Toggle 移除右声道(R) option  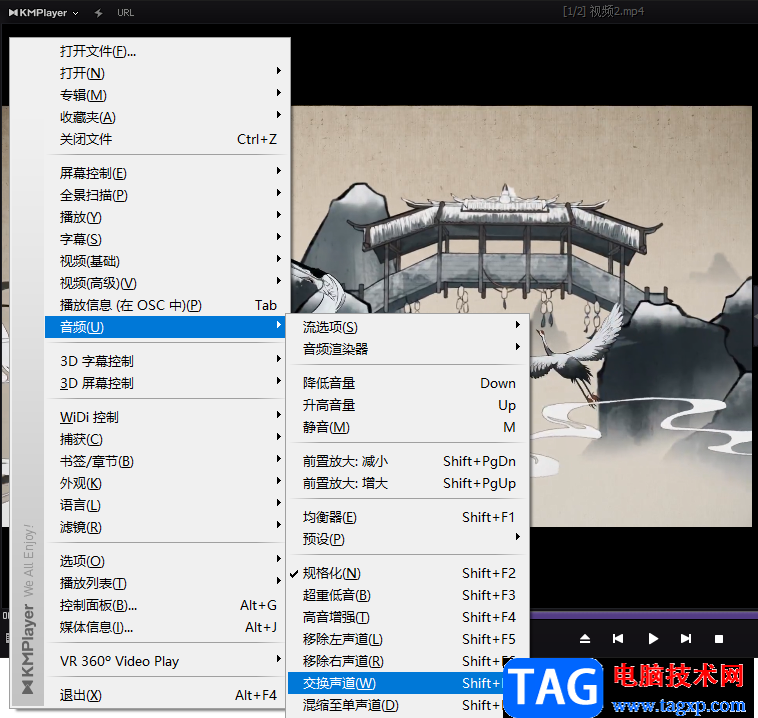[x=409, y=661]
